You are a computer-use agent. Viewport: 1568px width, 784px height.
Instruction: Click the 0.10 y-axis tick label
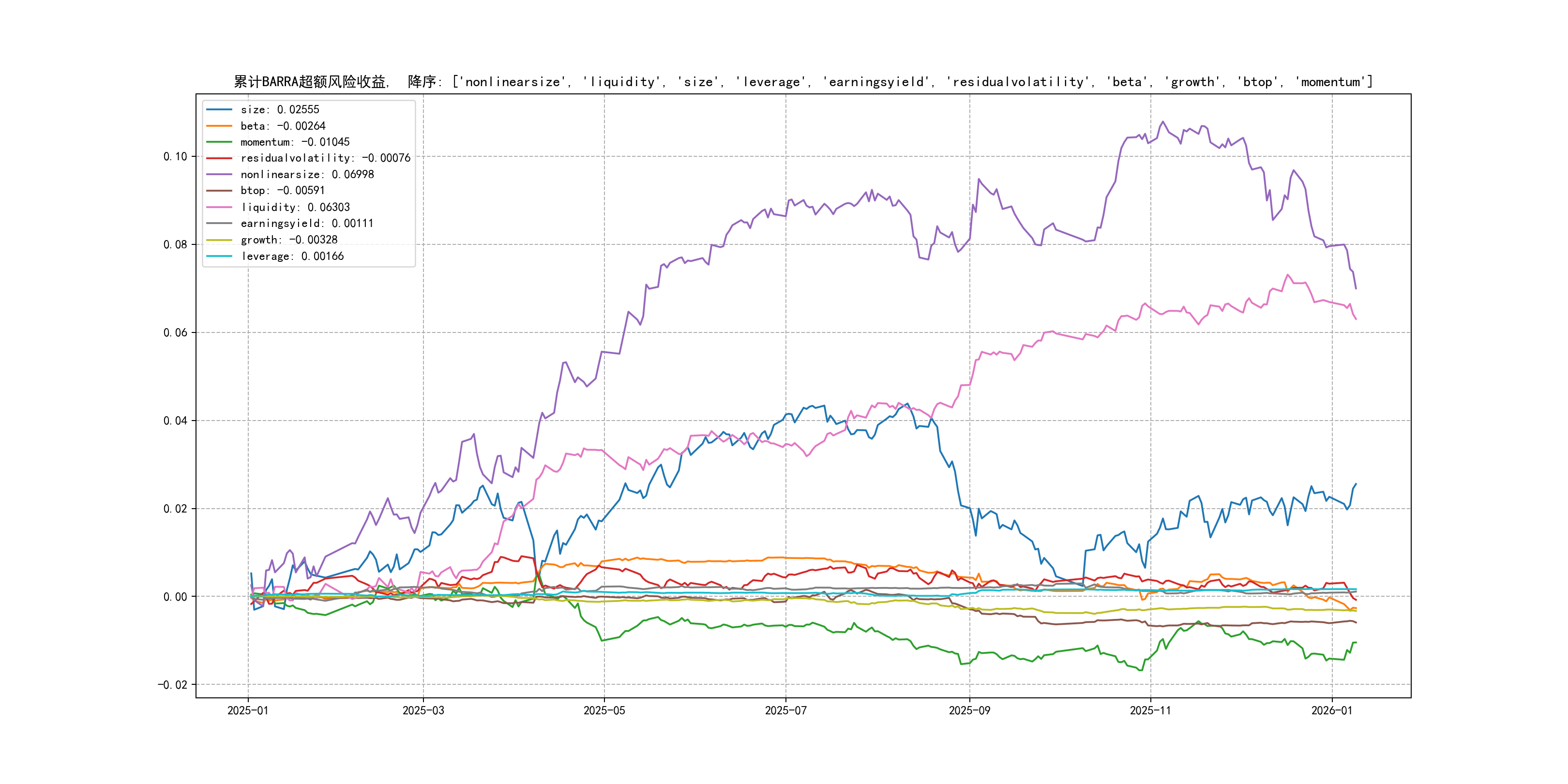[x=175, y=156]
